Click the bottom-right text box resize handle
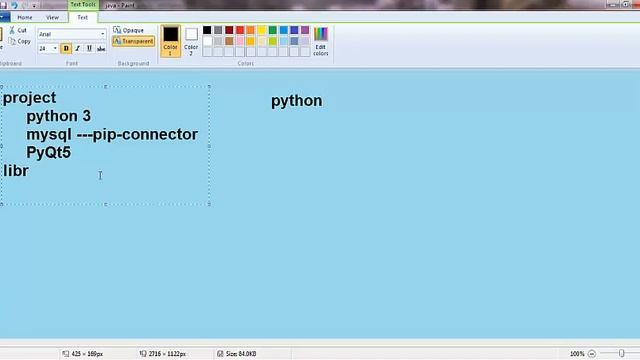 click(x=209, y=204)
